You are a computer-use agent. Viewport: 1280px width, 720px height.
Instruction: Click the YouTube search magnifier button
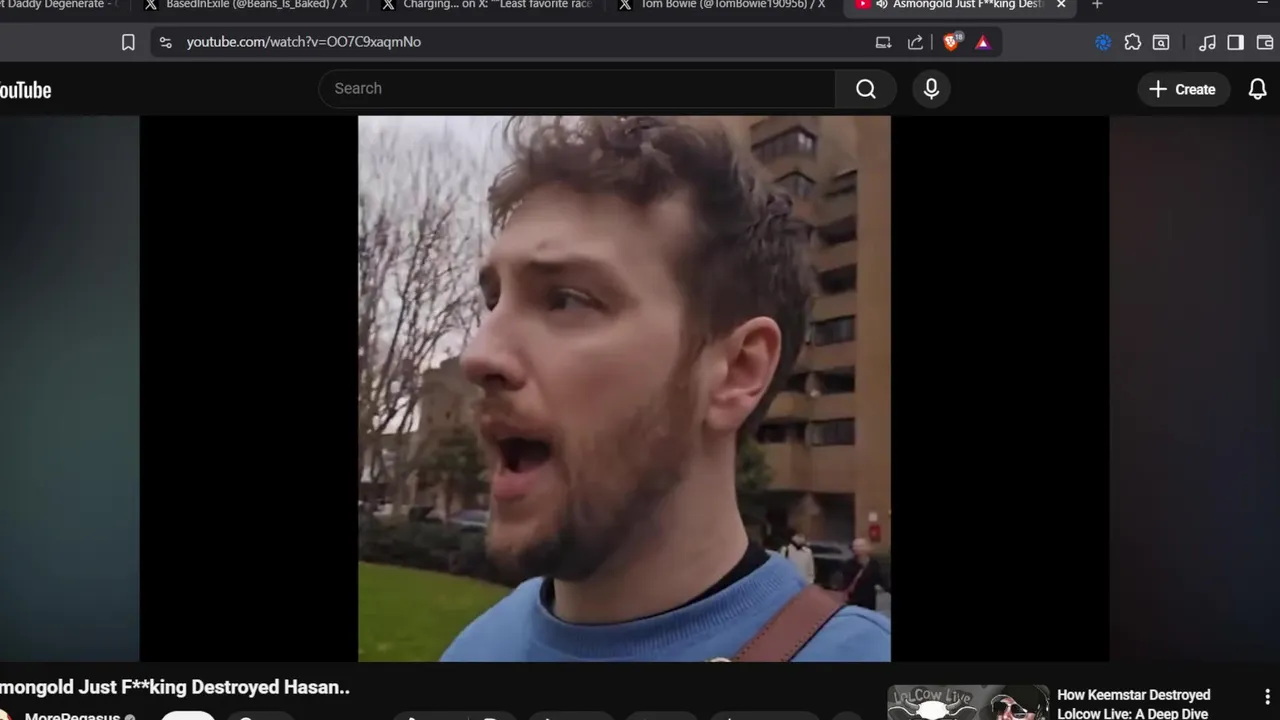click(x=866, y=89)
